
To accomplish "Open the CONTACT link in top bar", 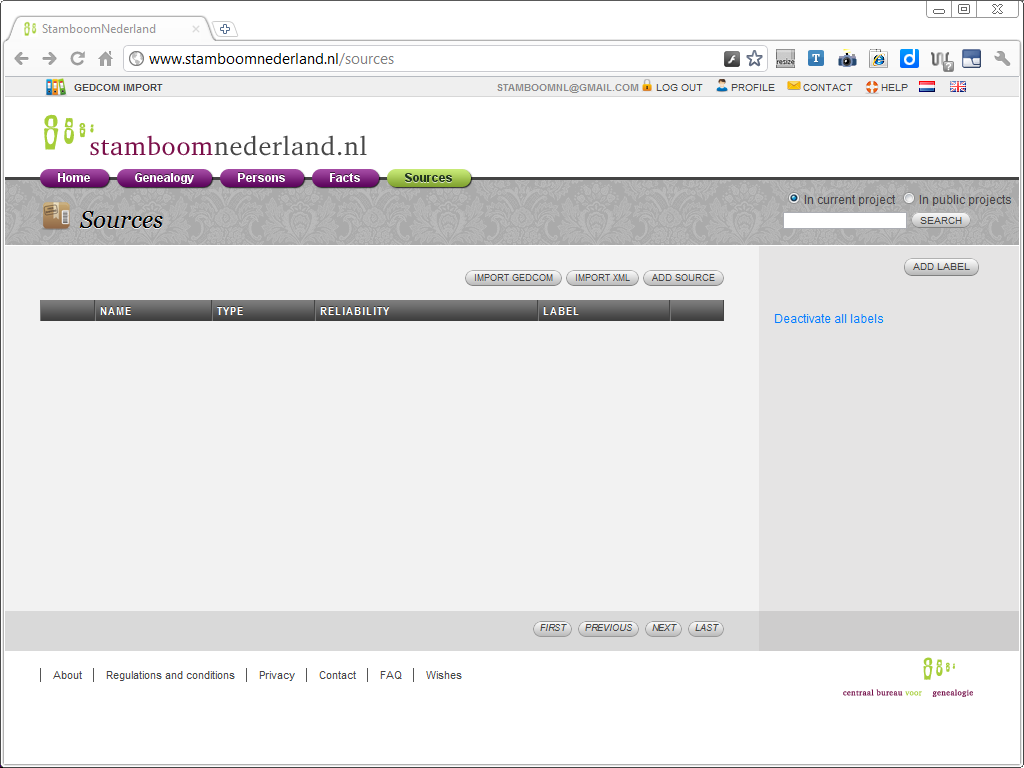I will [827, 88].
